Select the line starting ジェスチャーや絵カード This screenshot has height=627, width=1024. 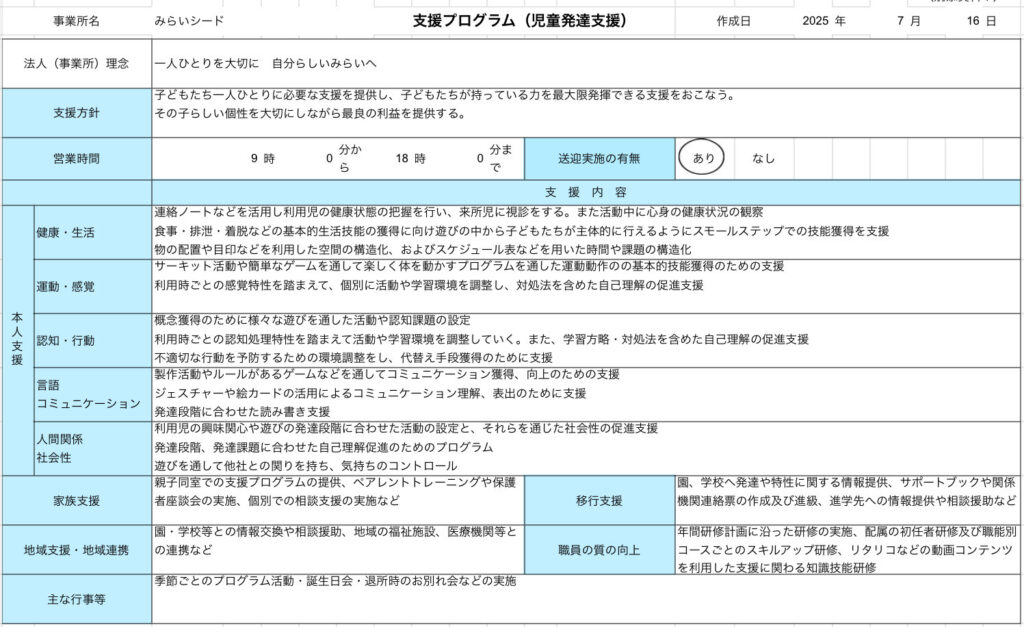point(370,393)
